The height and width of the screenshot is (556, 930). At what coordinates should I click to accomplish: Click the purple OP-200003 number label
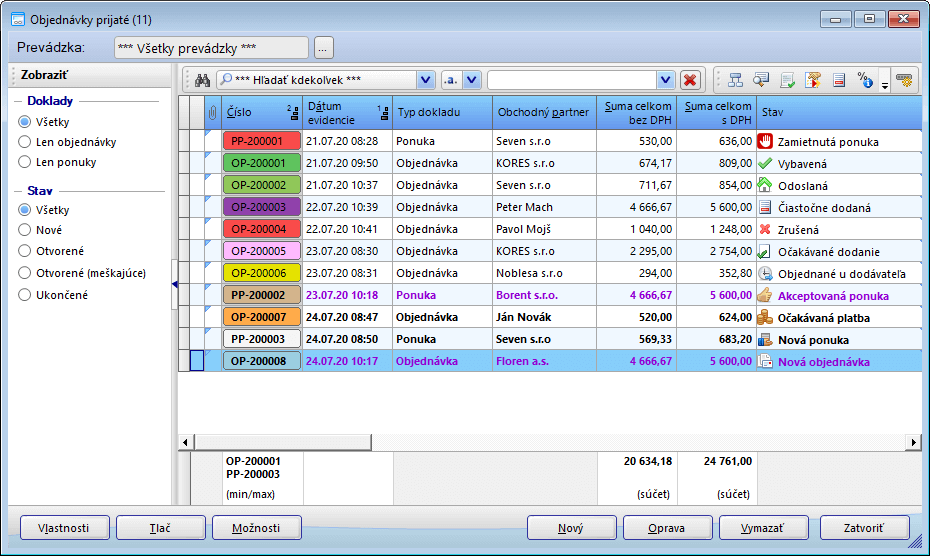[259, 207]
